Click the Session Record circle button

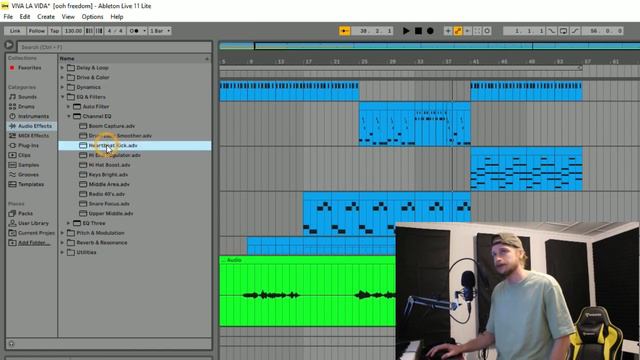coord(487,31)
